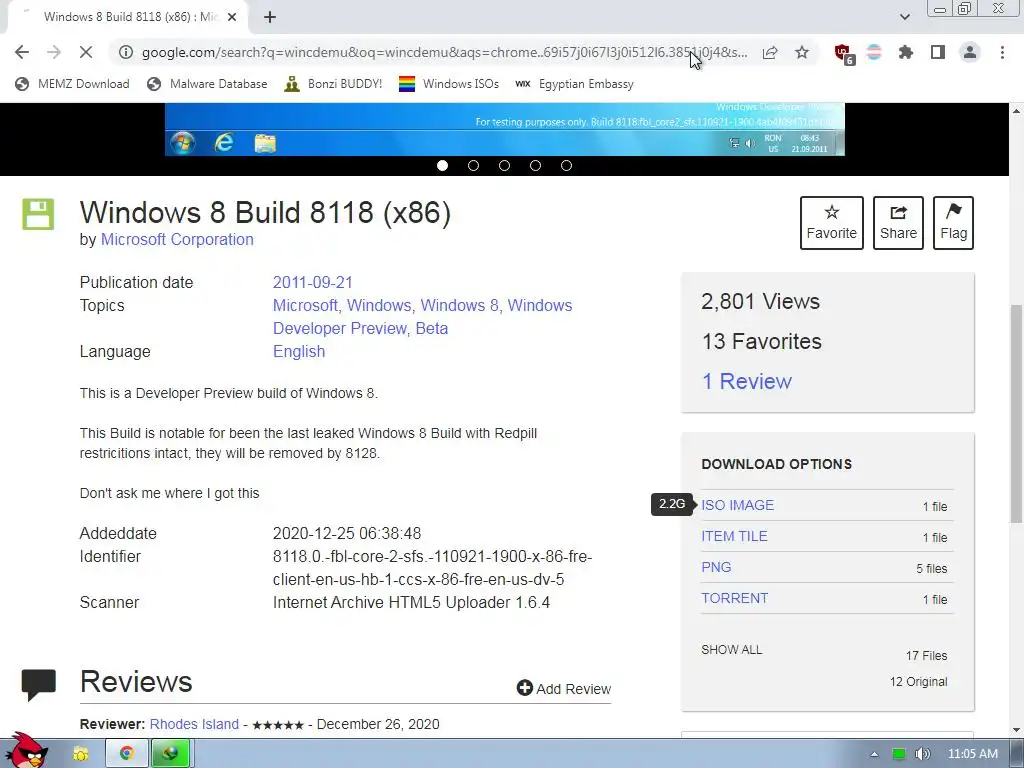1024x768 pixels.
Task: Switch to Chrome in the taskbar
Action: point(127,754)
